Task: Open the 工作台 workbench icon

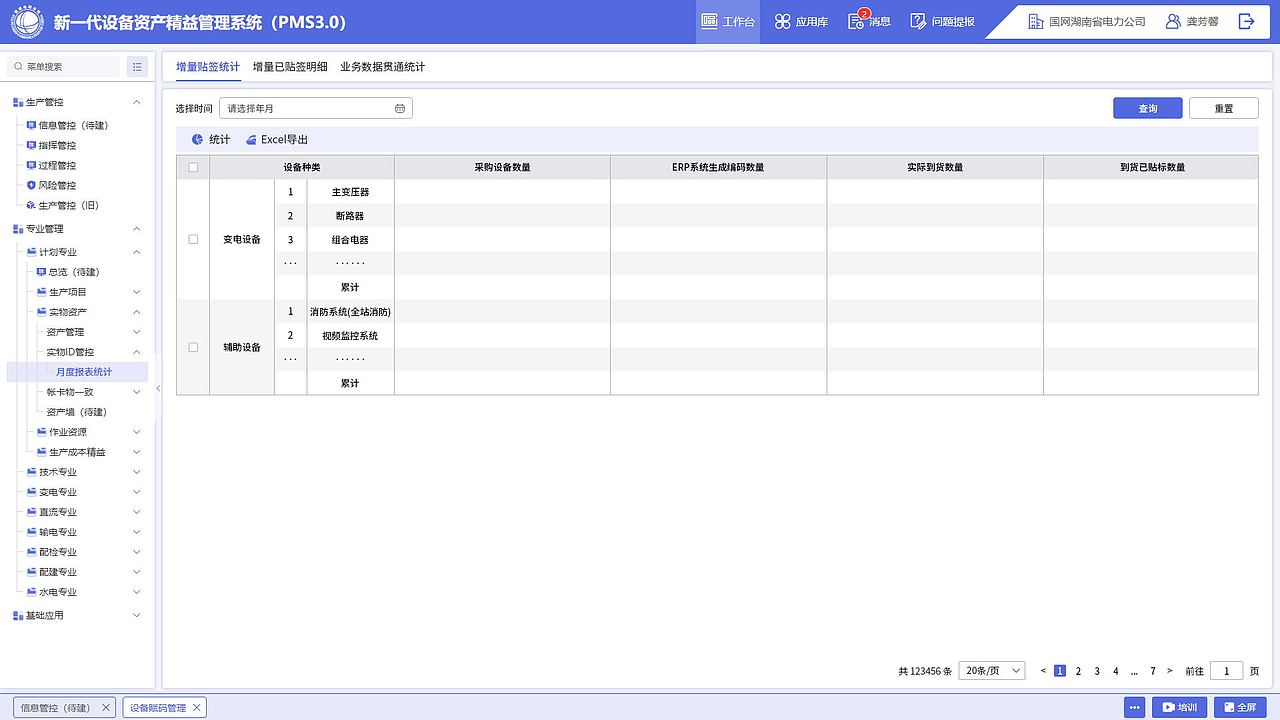Action: pos(709,21)
